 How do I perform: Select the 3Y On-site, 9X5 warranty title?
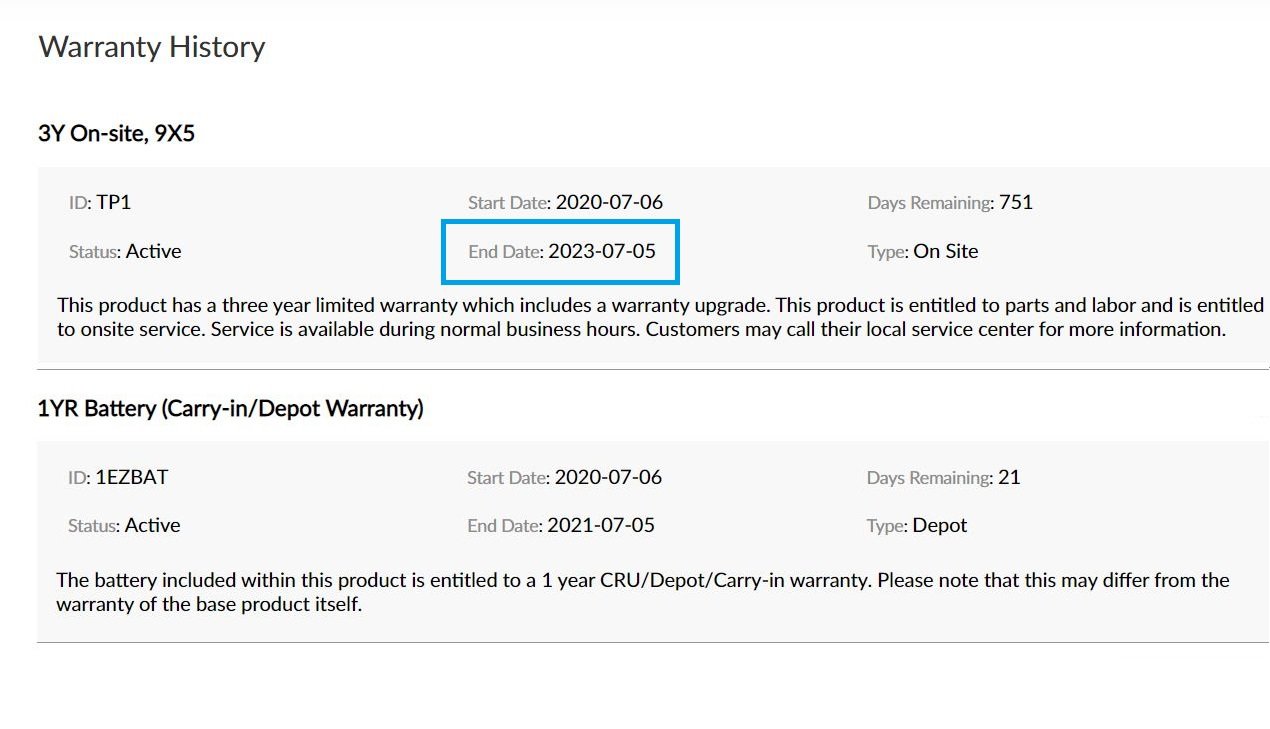point(116,133)
